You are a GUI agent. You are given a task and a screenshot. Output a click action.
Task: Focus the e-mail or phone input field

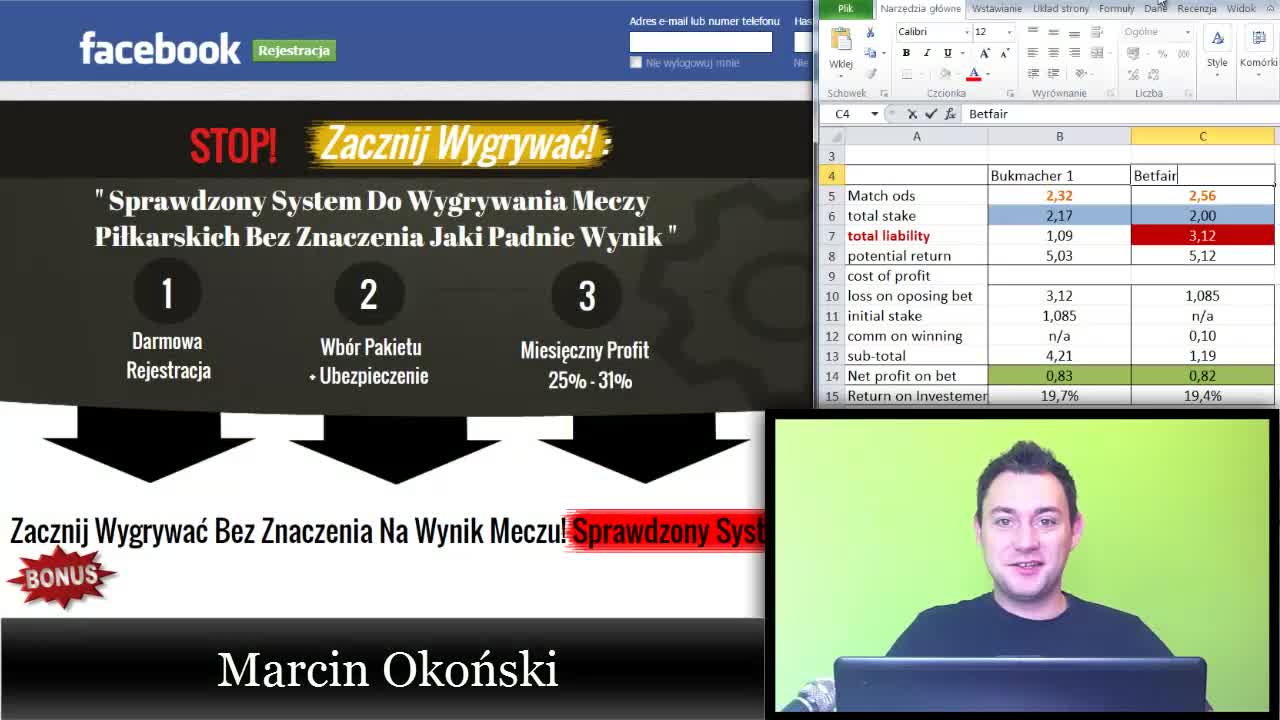tap(700, 41)
